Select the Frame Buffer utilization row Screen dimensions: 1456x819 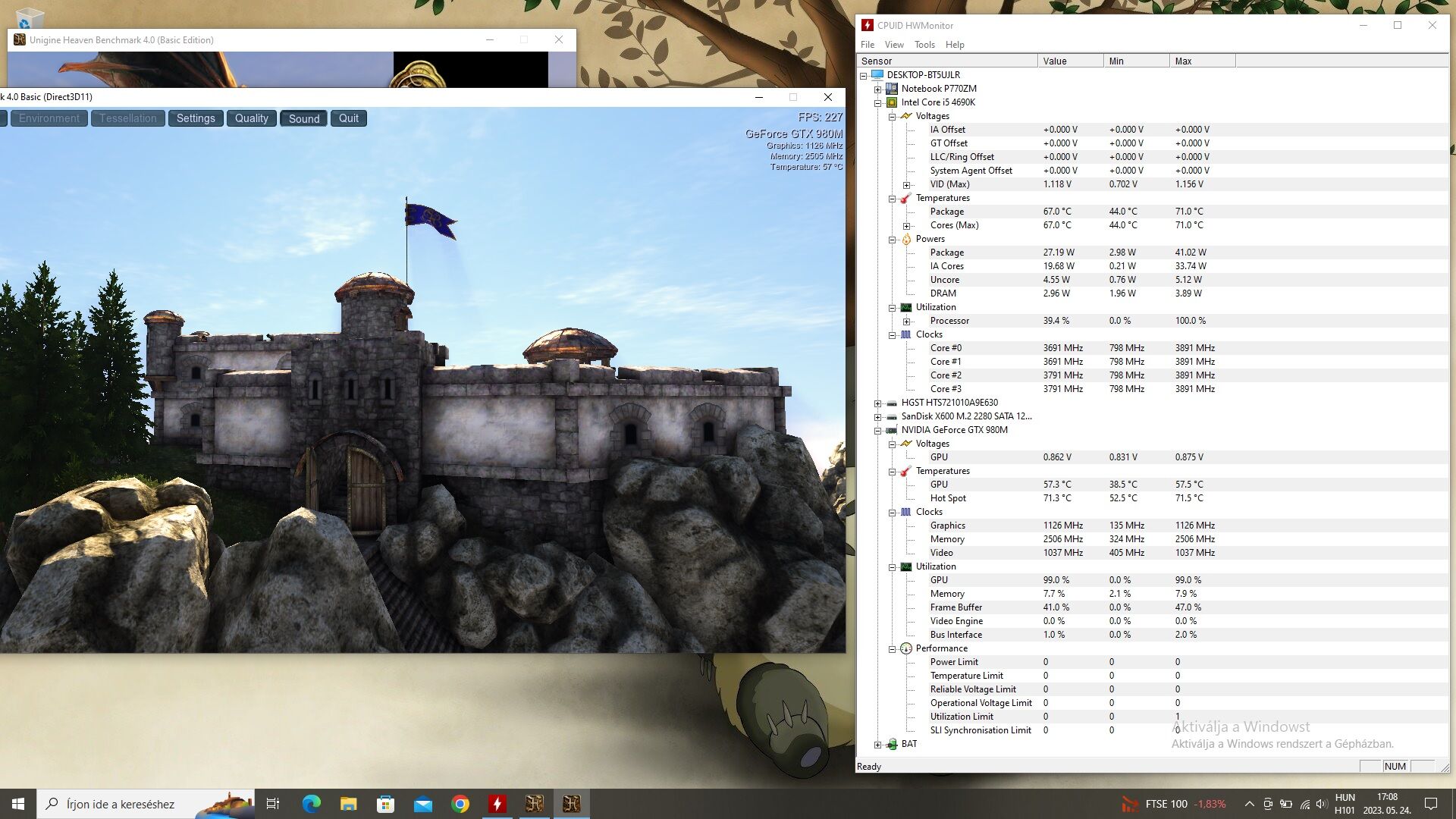[1152, 607]
